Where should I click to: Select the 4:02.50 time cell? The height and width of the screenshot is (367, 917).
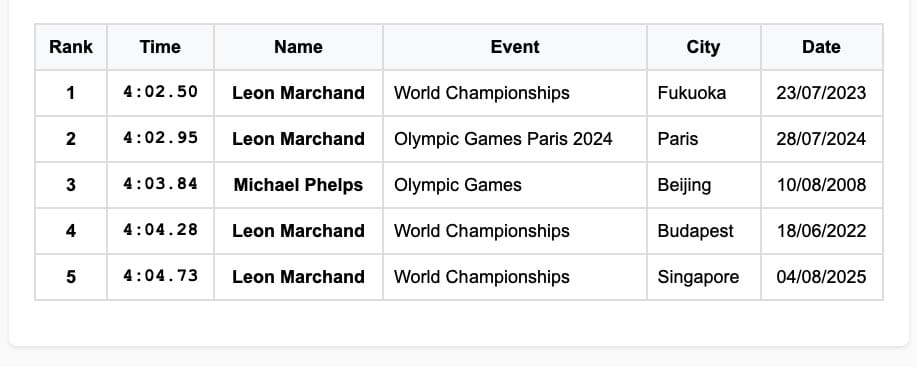pyautogui.click(x=160, y=93)
